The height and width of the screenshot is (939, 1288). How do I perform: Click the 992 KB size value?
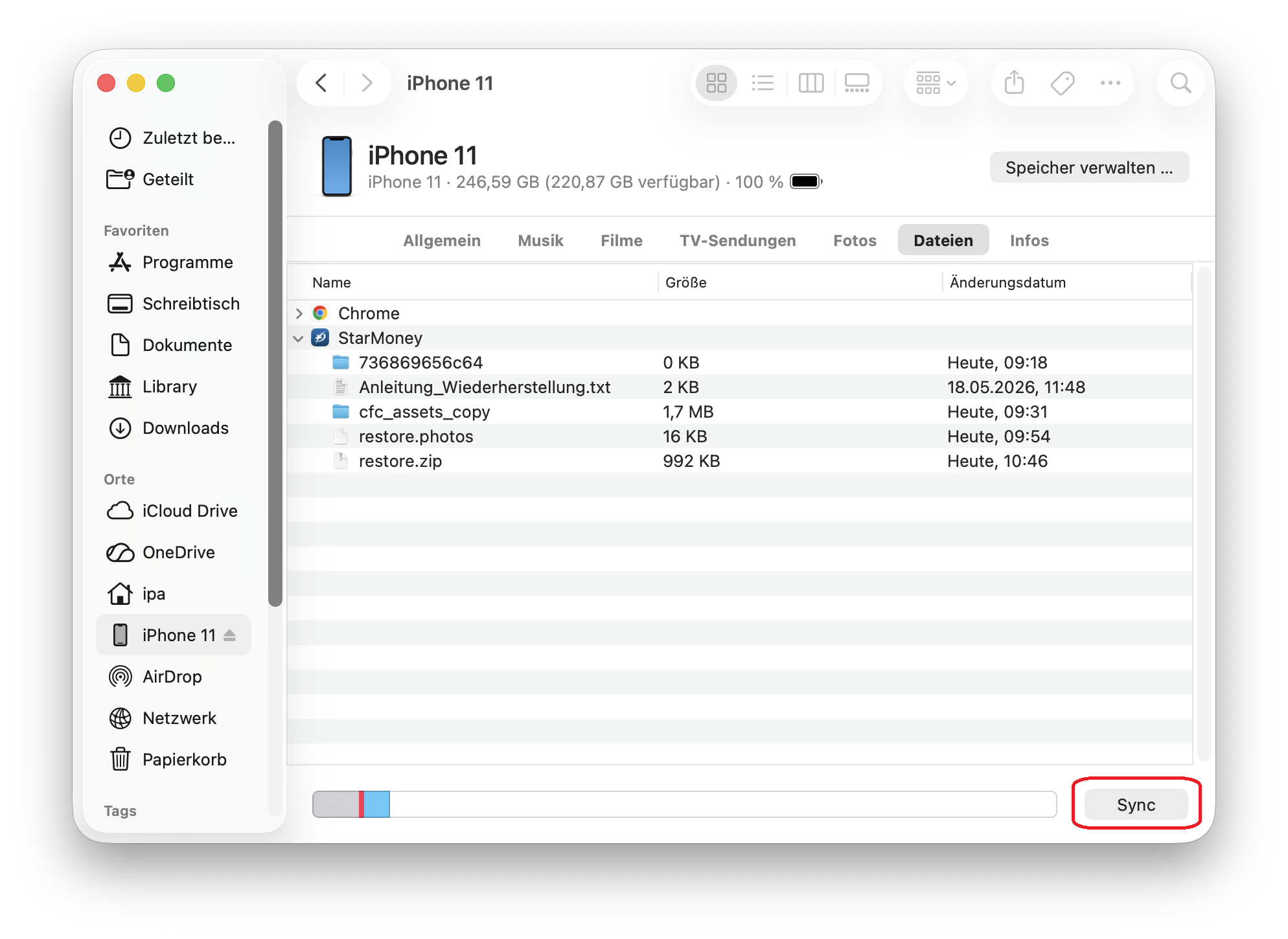point(691,461)
